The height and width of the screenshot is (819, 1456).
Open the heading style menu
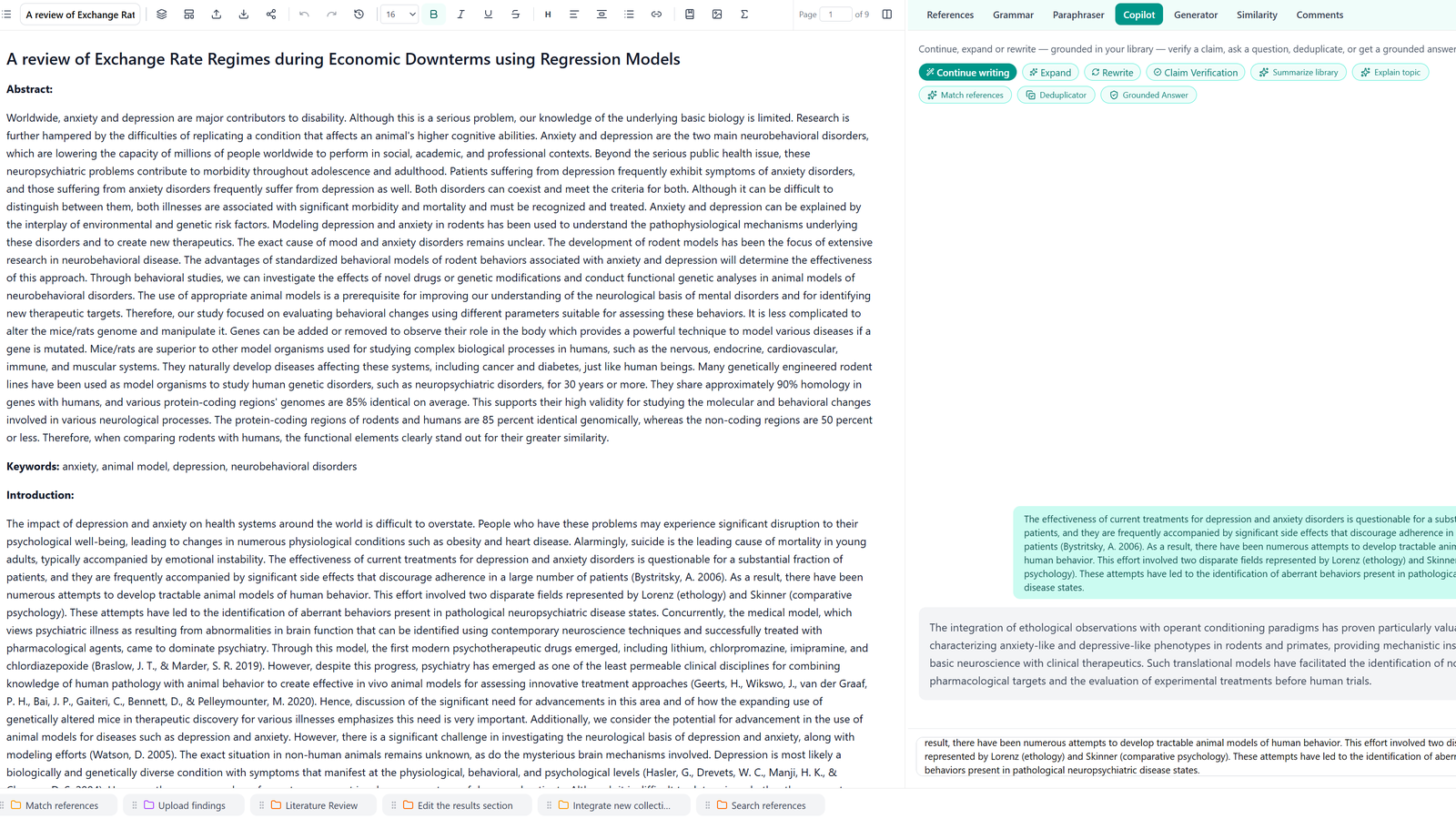tap(547, 15)
